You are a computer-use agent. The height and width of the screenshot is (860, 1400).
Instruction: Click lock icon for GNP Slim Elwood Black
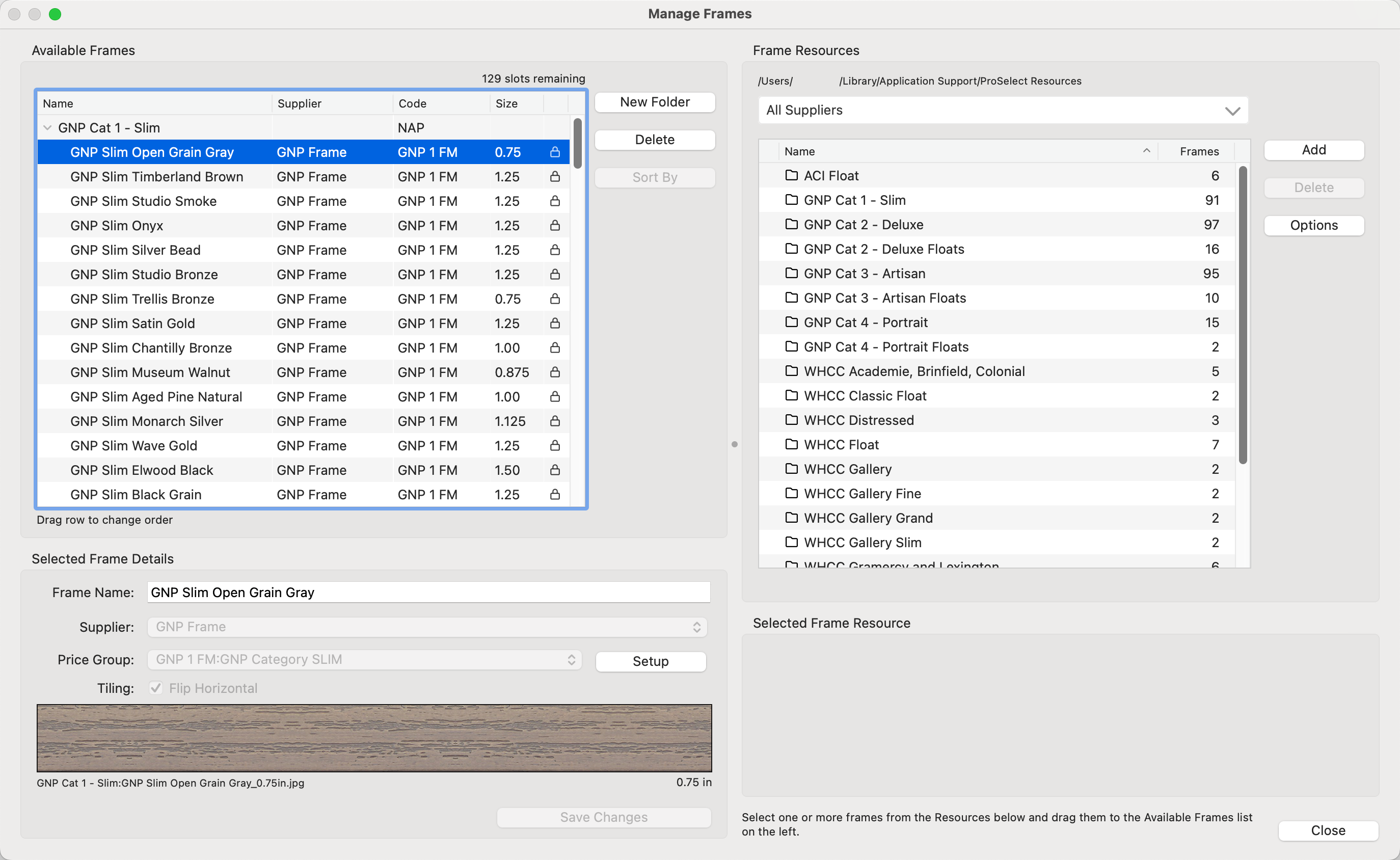point(555,470)
